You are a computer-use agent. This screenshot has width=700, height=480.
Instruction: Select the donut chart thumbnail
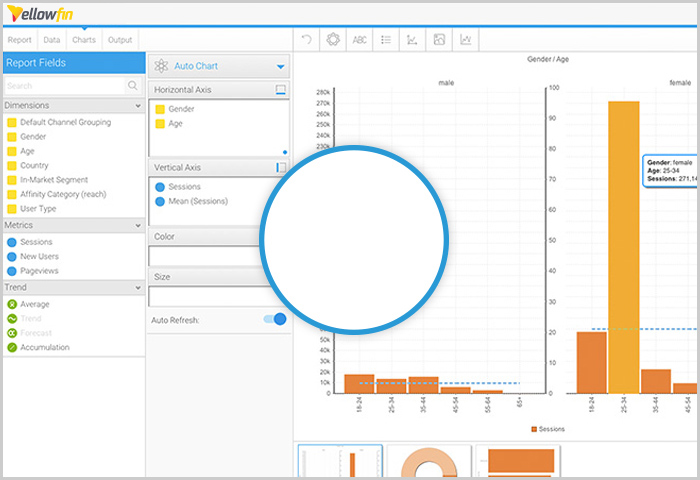(429, 463)
